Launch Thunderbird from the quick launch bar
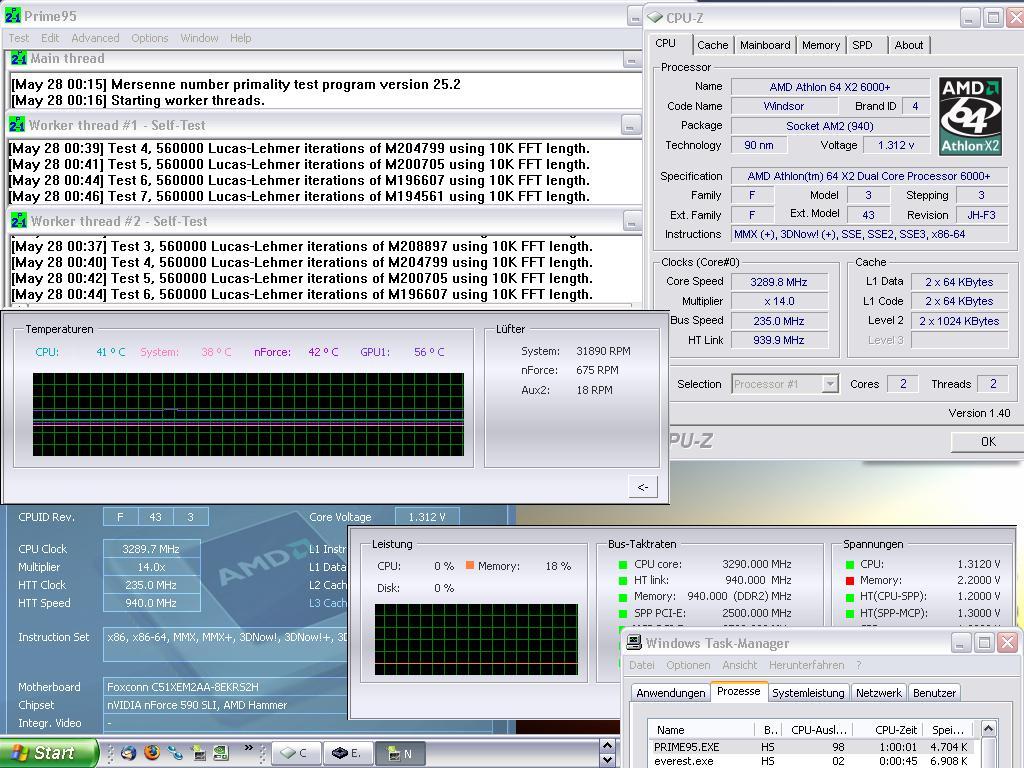 [x=128, y=753]
